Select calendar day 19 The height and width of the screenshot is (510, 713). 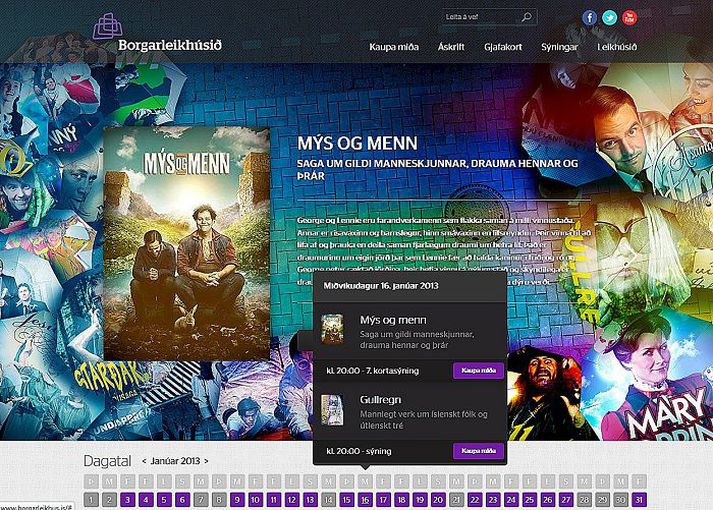tap(420, 500)
